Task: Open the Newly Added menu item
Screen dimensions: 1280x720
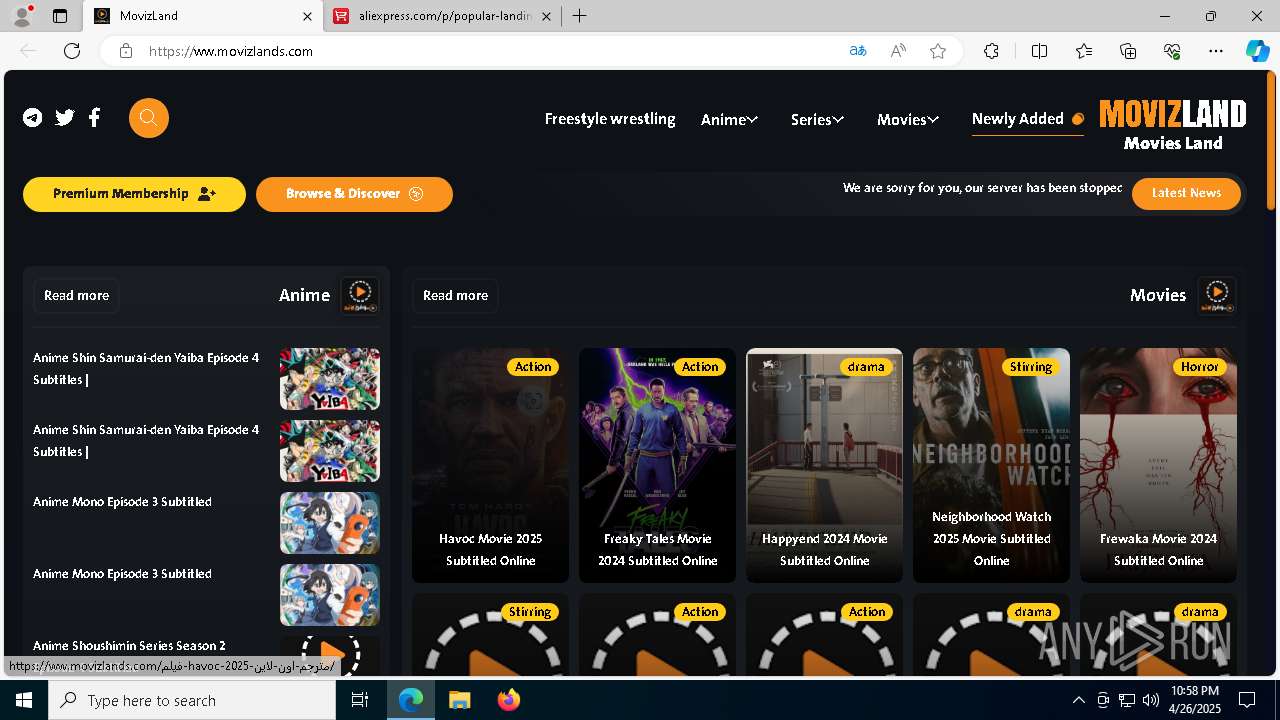Action: (x=1028, y=119)
